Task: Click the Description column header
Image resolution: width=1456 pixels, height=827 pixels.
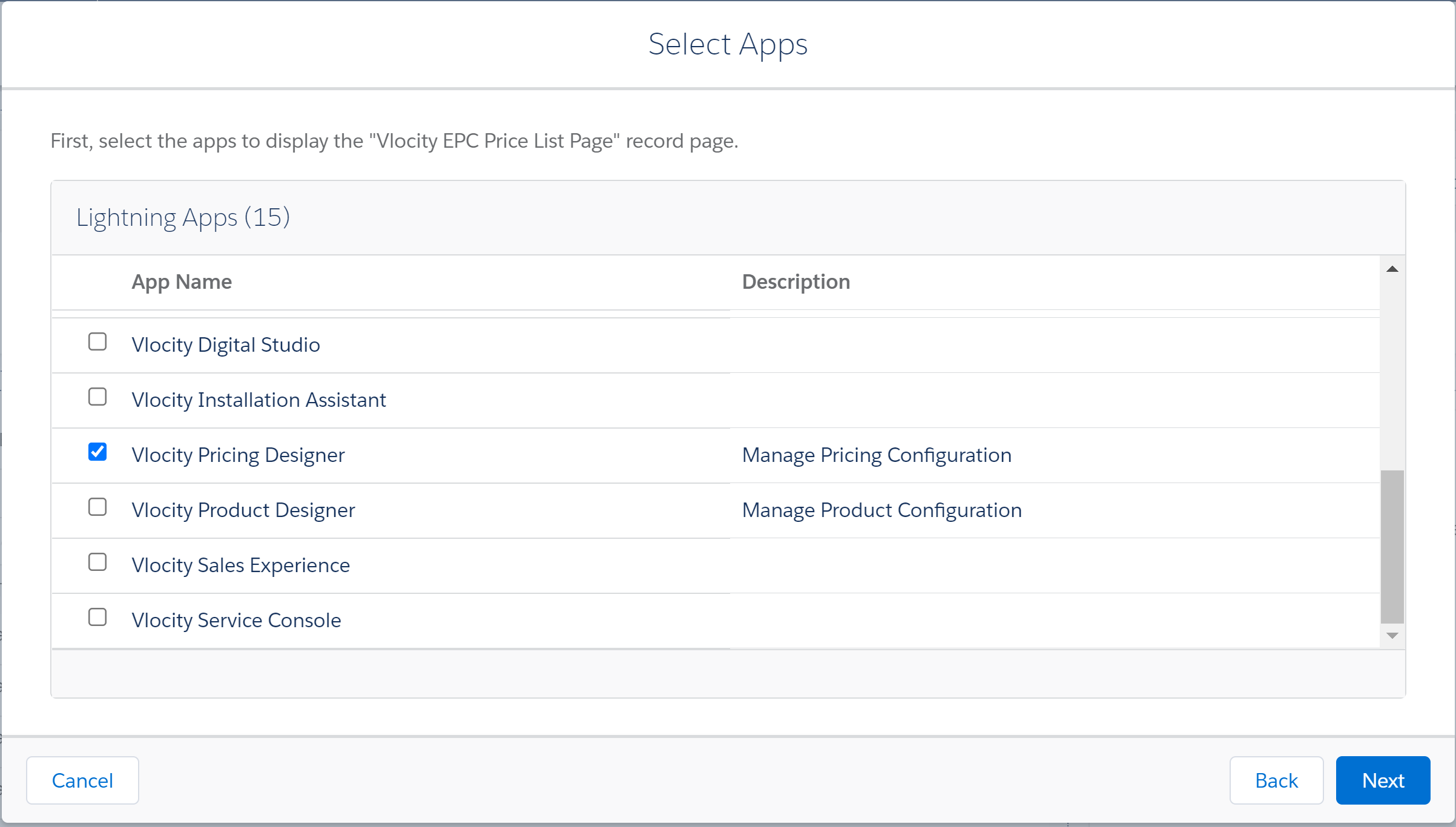Action: tap(796, 282)
